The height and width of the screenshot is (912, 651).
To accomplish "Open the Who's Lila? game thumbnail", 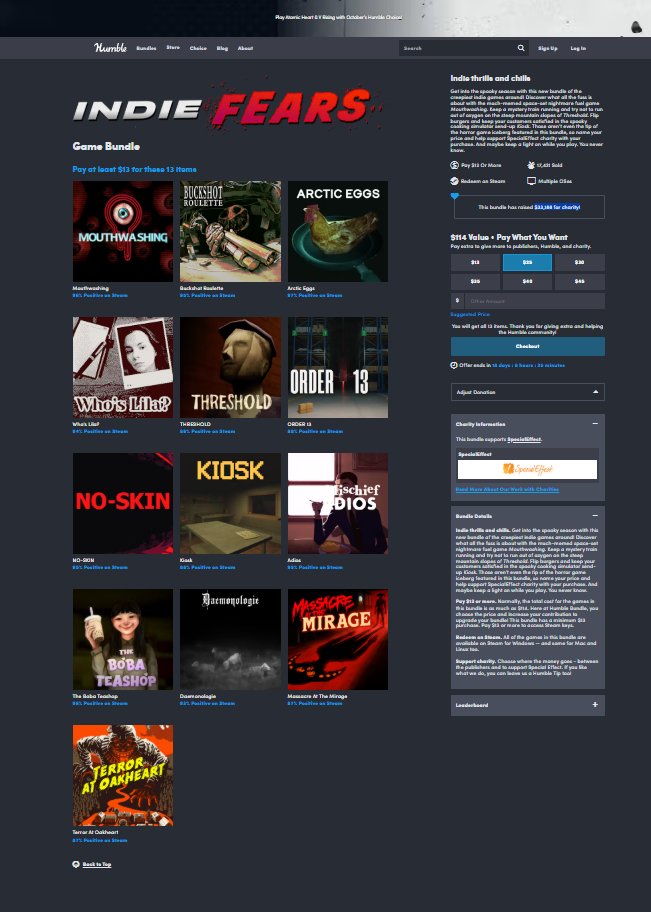I will click(123, 367).
